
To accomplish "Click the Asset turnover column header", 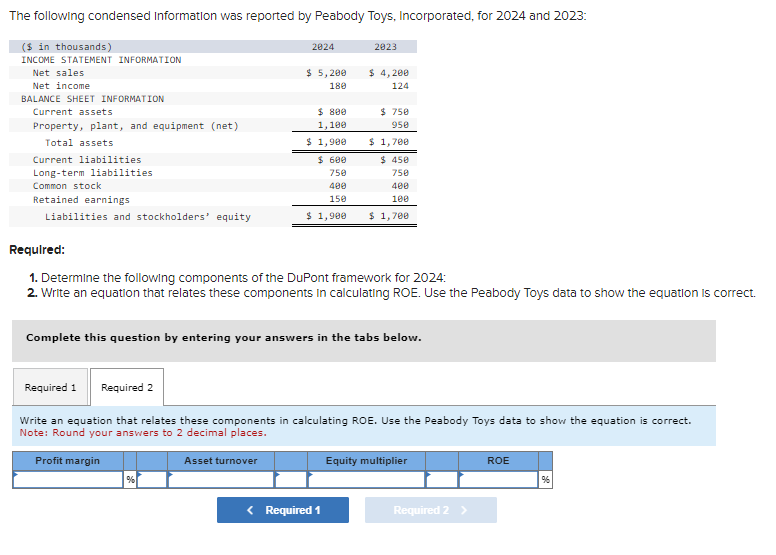I will tap(221, 461).
